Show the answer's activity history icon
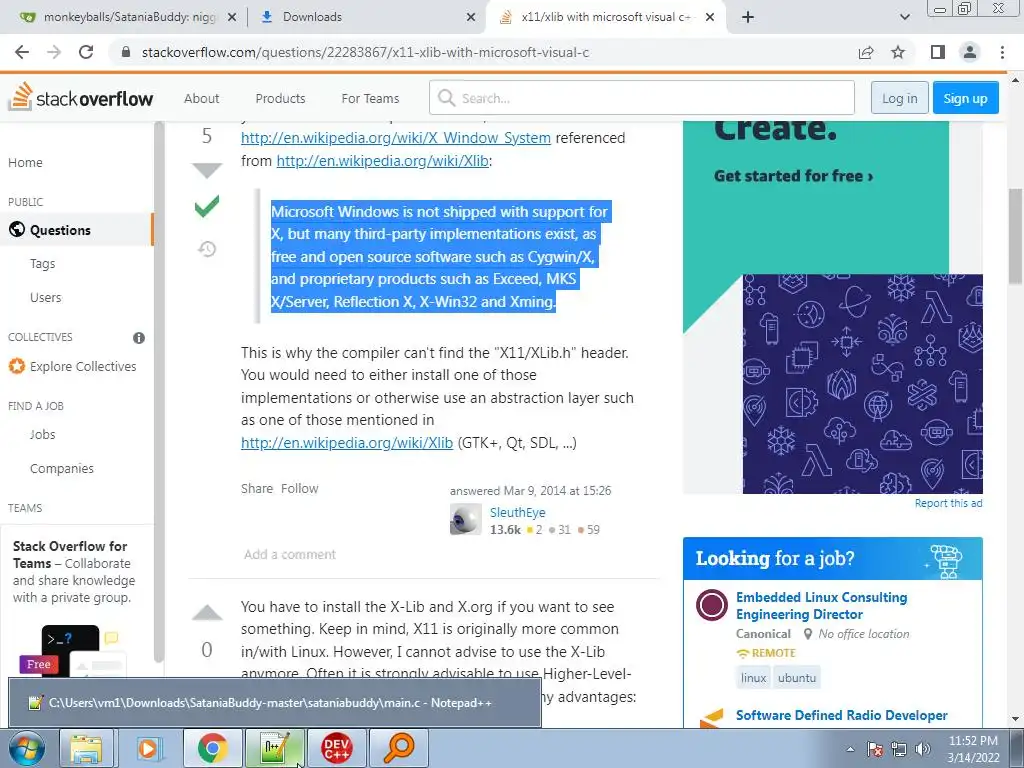The image size is (1024, 768). 207,249
